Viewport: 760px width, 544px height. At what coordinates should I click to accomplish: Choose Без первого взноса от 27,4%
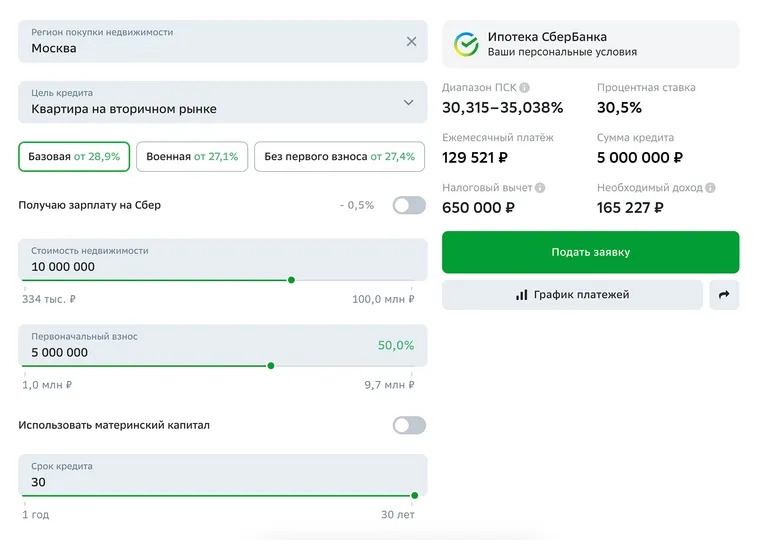click(x=339, y=157)
